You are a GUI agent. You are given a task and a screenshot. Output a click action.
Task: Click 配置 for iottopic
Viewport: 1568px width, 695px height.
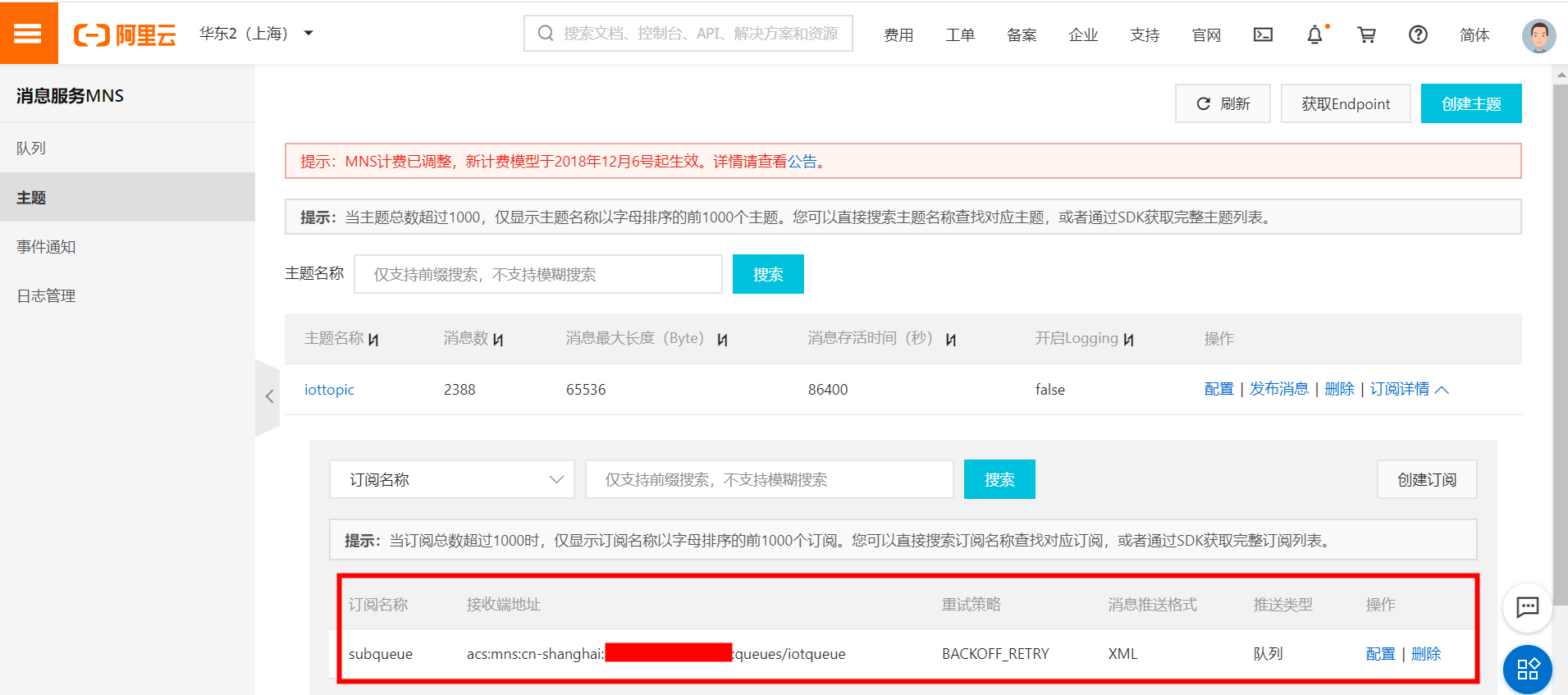pos(1218,389)
